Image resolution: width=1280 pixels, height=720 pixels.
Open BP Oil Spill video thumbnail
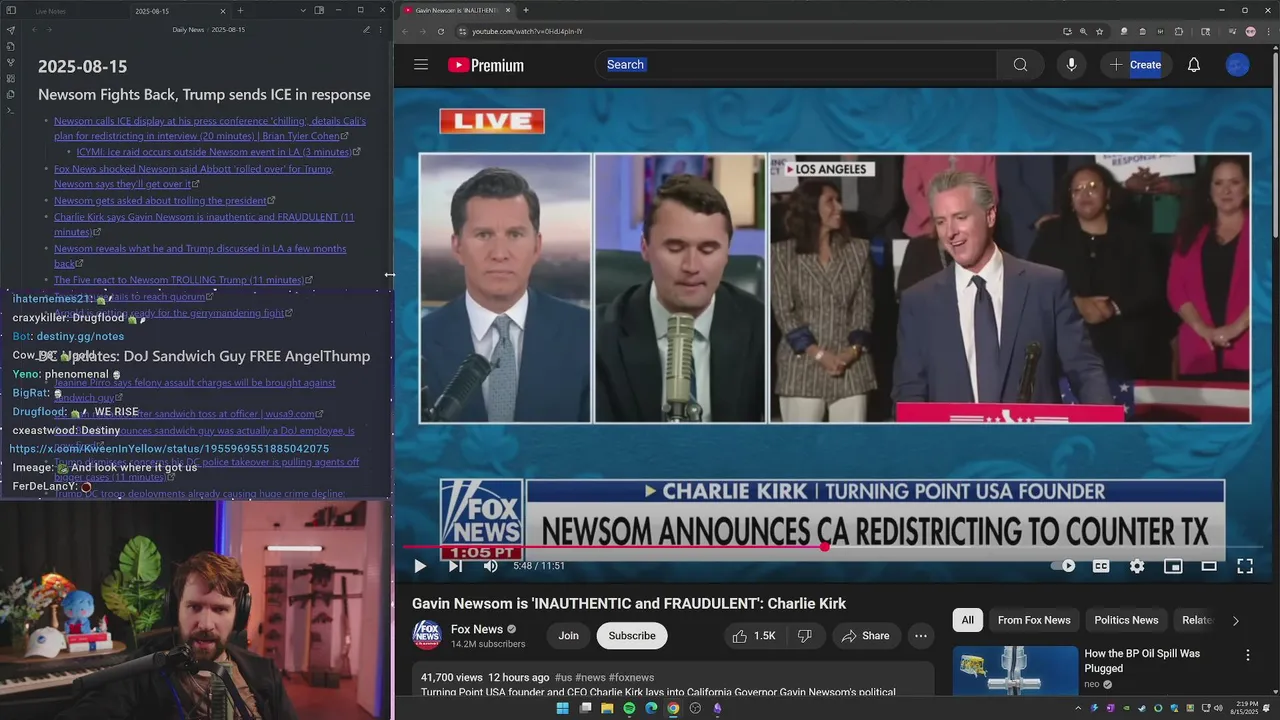pyautogui.click(x=1015, y=670)
